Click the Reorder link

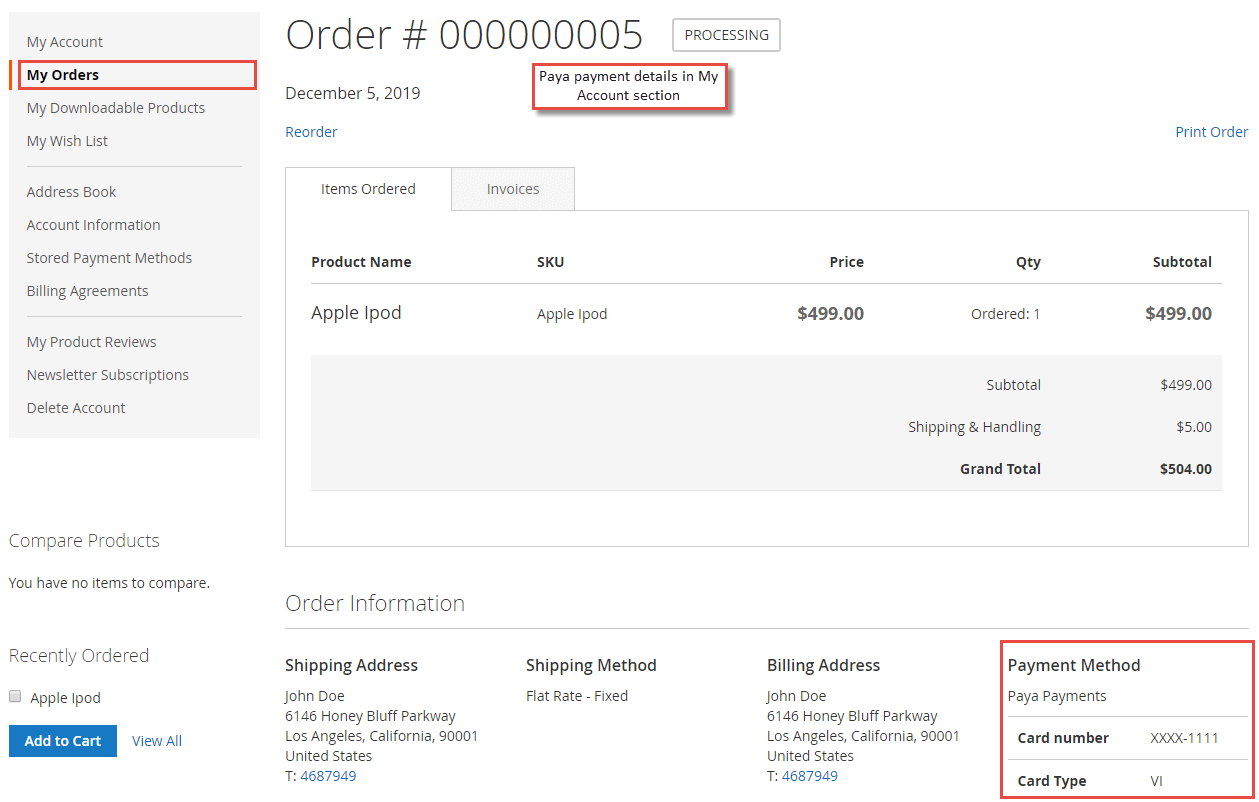point(311,132)
